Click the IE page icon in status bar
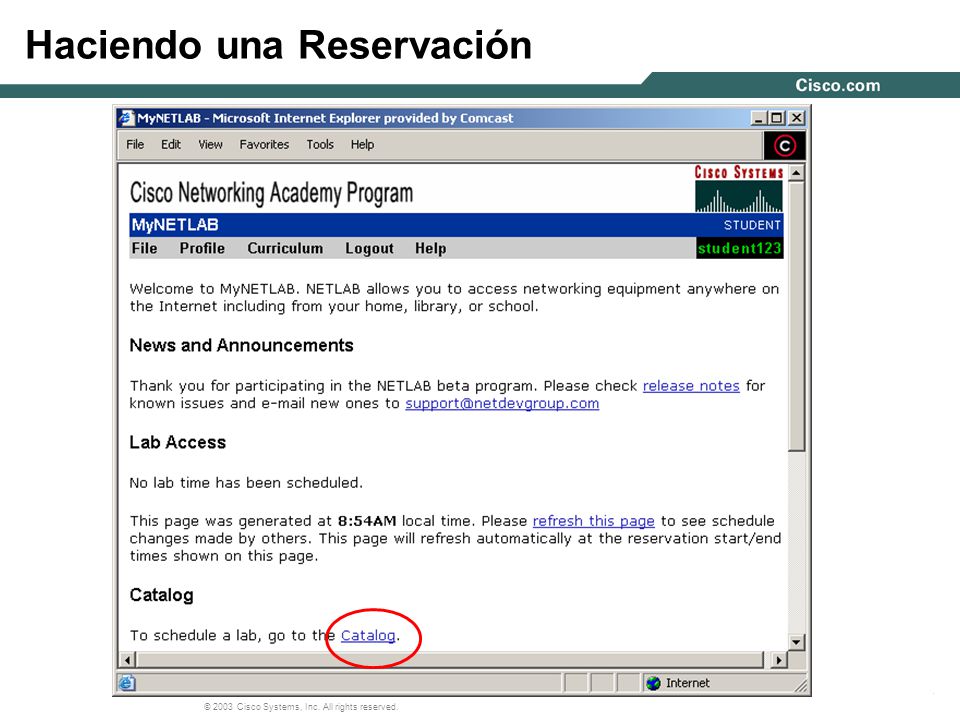The width and height of the screenshot is (960, 720). [x=127, y=683]
